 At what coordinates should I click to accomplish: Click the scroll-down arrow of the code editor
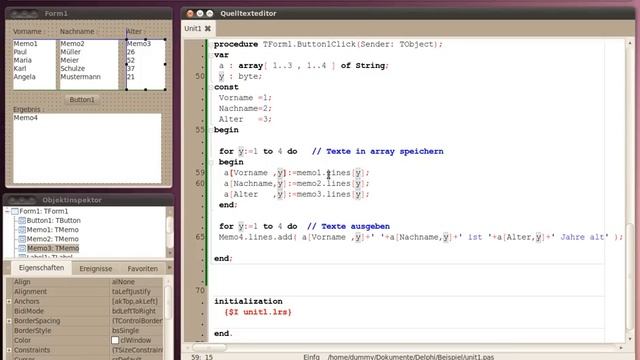[x=630, y=339]
